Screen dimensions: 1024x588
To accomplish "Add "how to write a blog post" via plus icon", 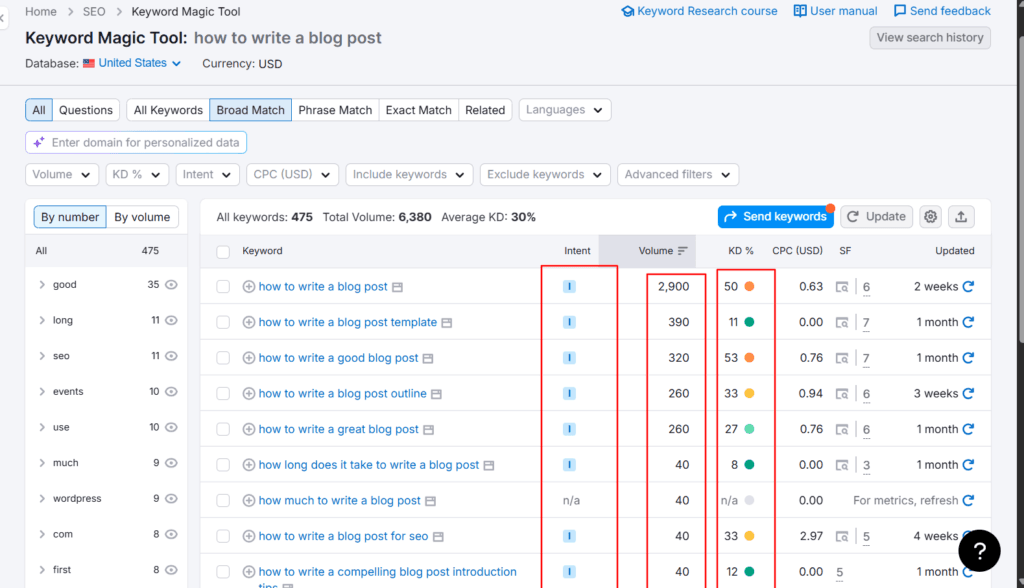I will (249, 286).
